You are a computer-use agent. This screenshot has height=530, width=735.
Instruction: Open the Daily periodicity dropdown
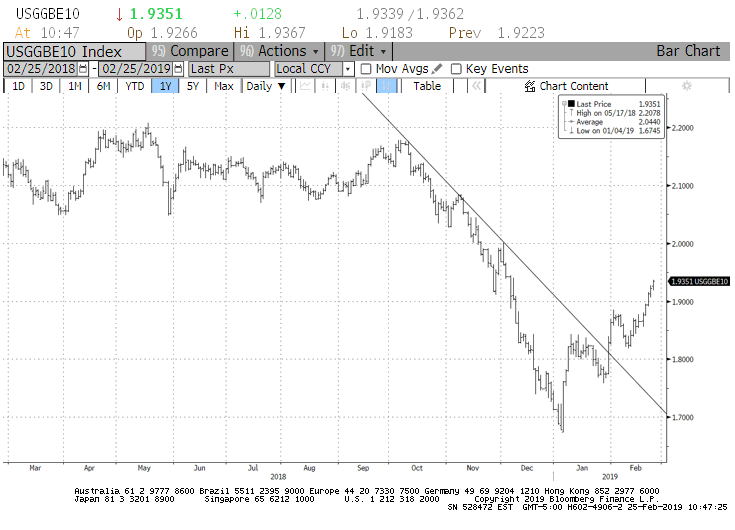pyautogui.click(x=266, y=86)
